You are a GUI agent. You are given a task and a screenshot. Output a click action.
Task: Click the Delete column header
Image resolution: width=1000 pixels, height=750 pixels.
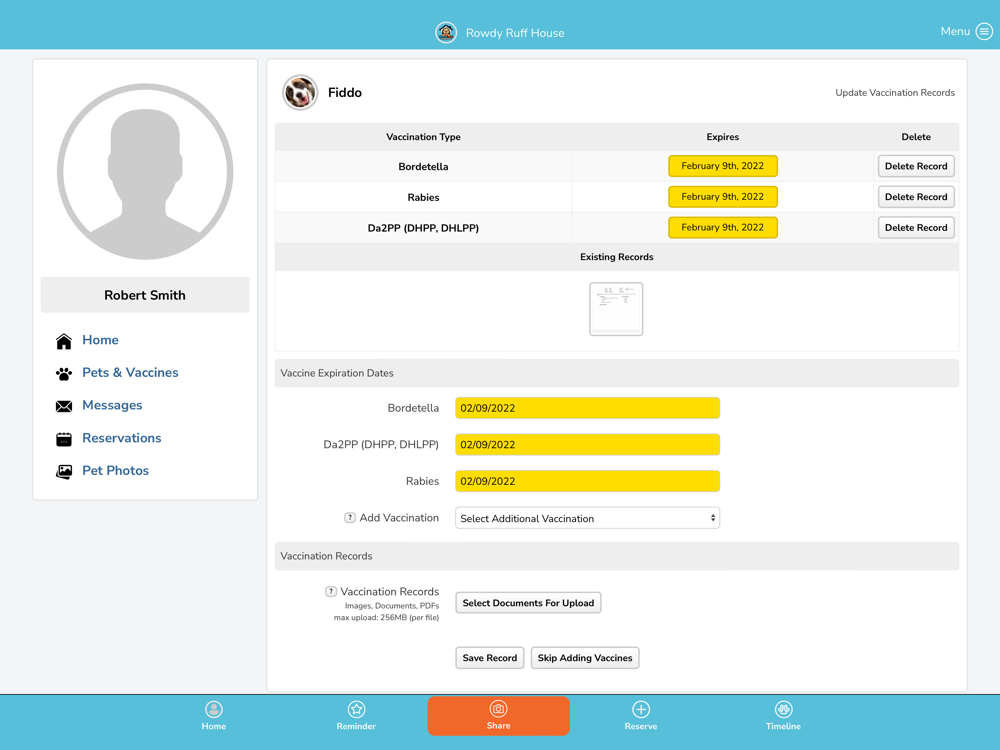pyautogui.click(x=916, y=136)
